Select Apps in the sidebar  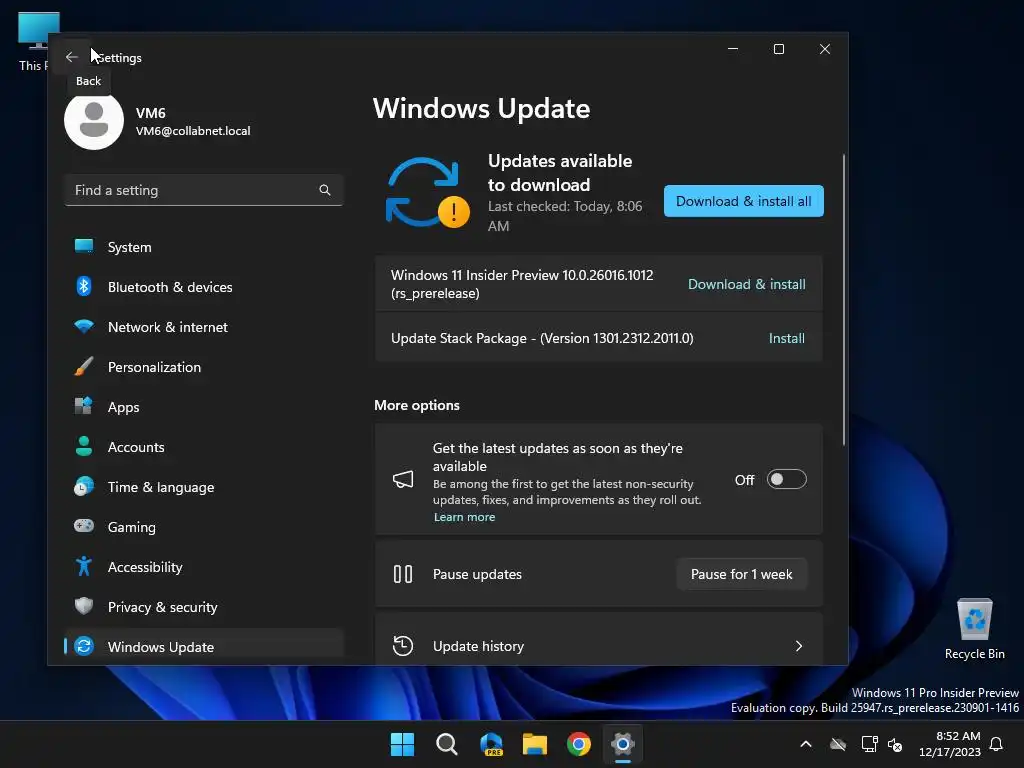[204, 407]
